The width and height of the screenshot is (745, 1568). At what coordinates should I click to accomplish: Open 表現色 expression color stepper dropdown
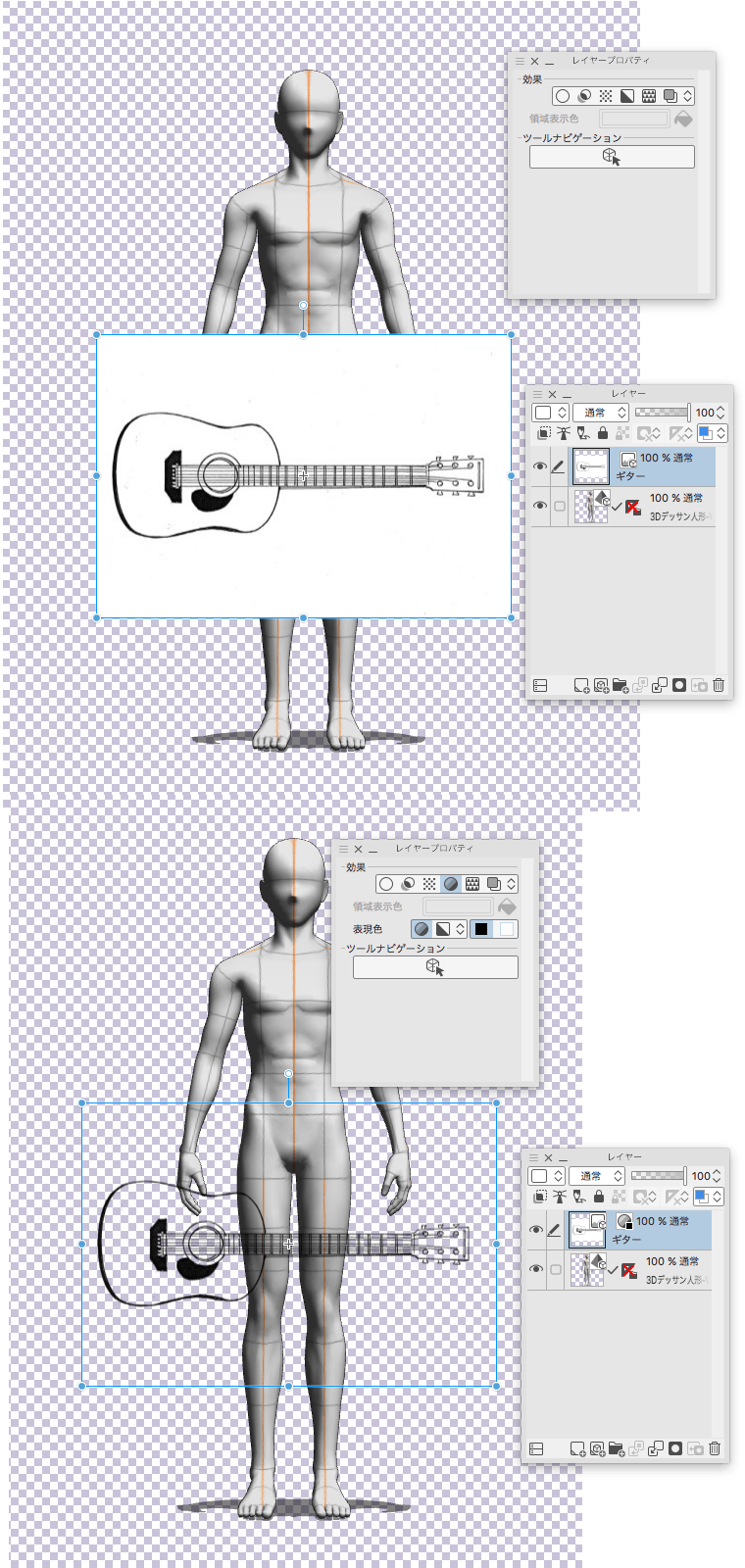(x=460, y=929)
